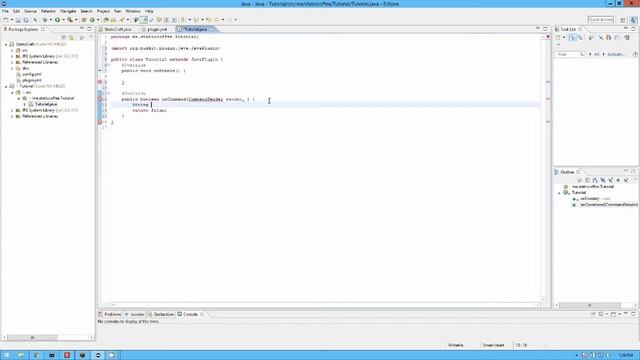The image size is (640, 360).
Task: Click the Open Type toolbar icon
Action: [106, 20]
